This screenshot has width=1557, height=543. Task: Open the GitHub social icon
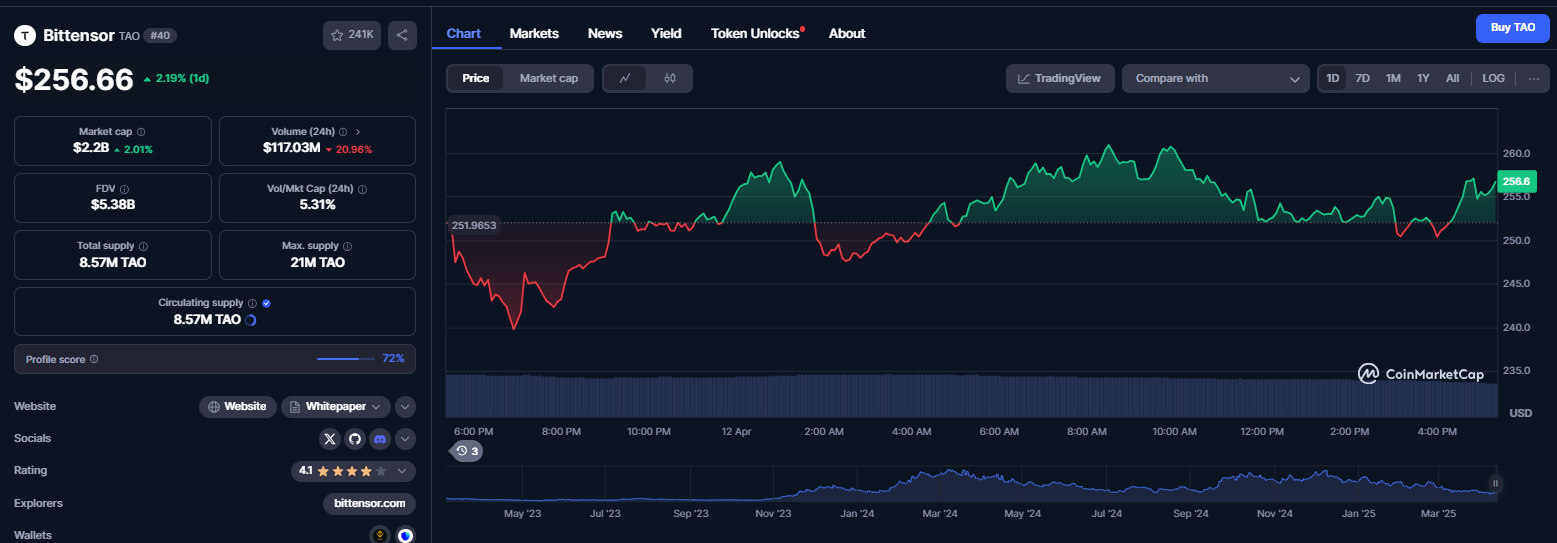(x=355, y=438)
